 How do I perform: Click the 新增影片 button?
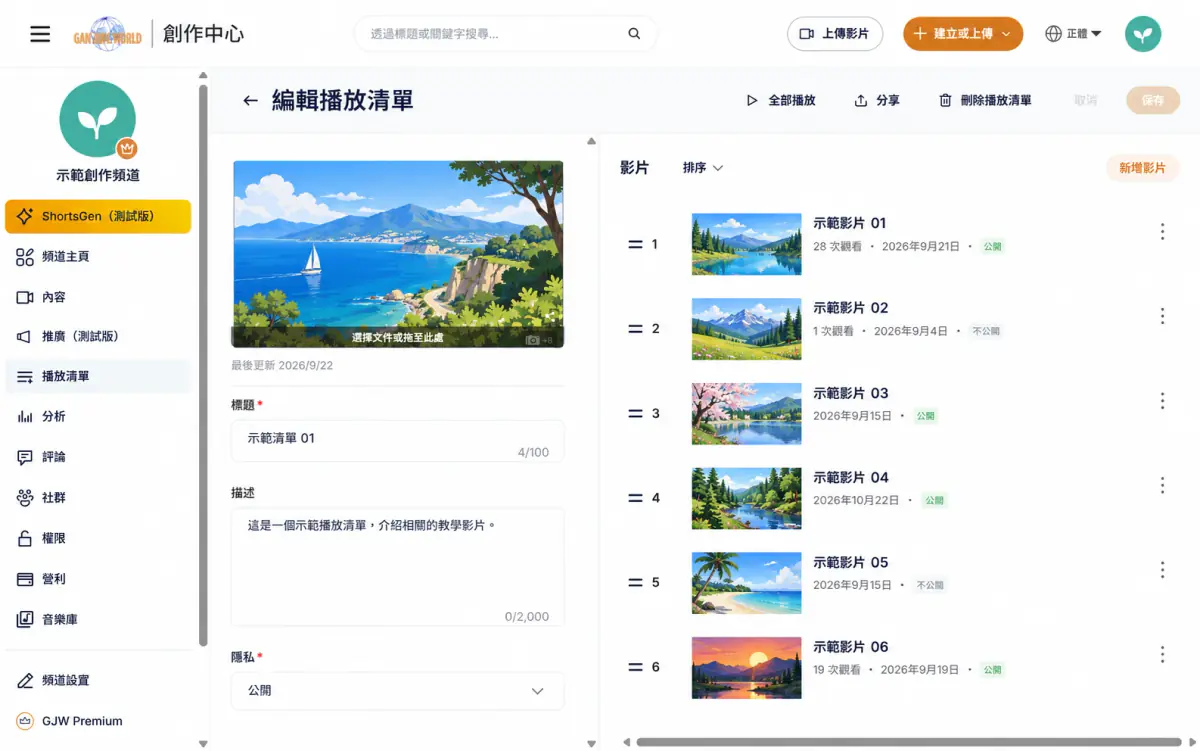1142,168
